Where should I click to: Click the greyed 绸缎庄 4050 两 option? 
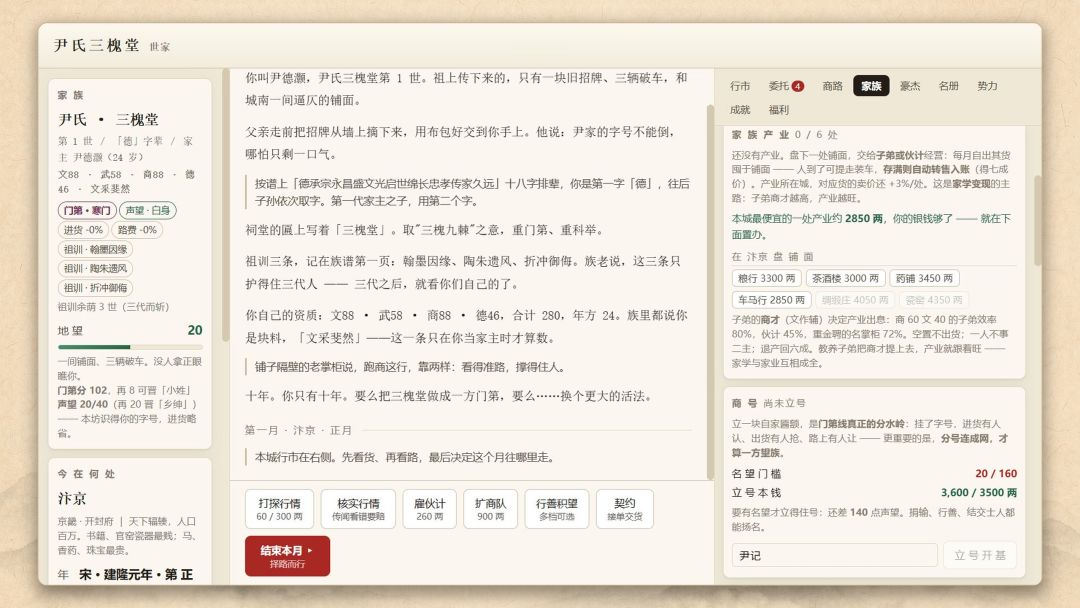click(x=855, y=300)
